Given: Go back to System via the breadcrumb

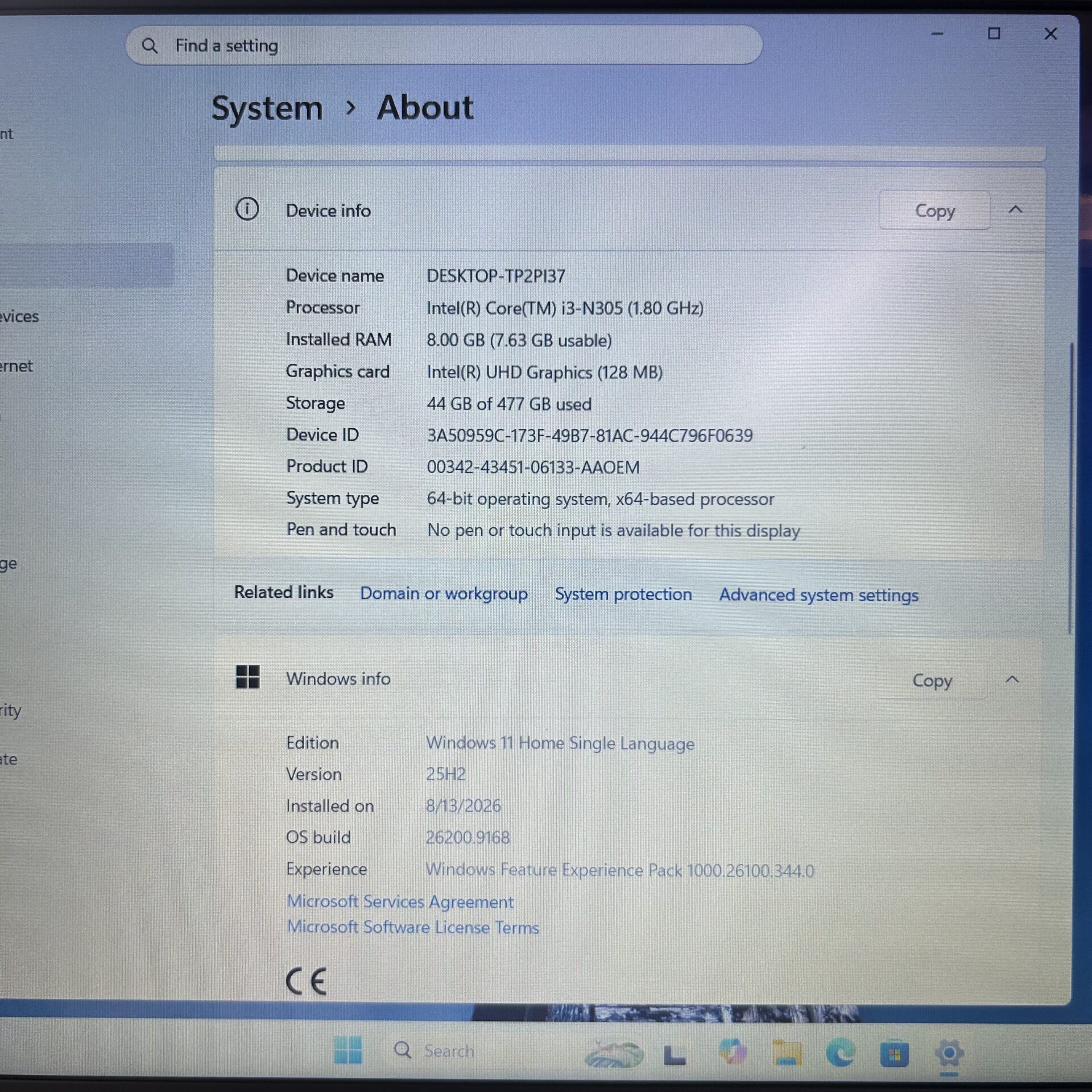Looking at the screenshot, I should 267,107.
